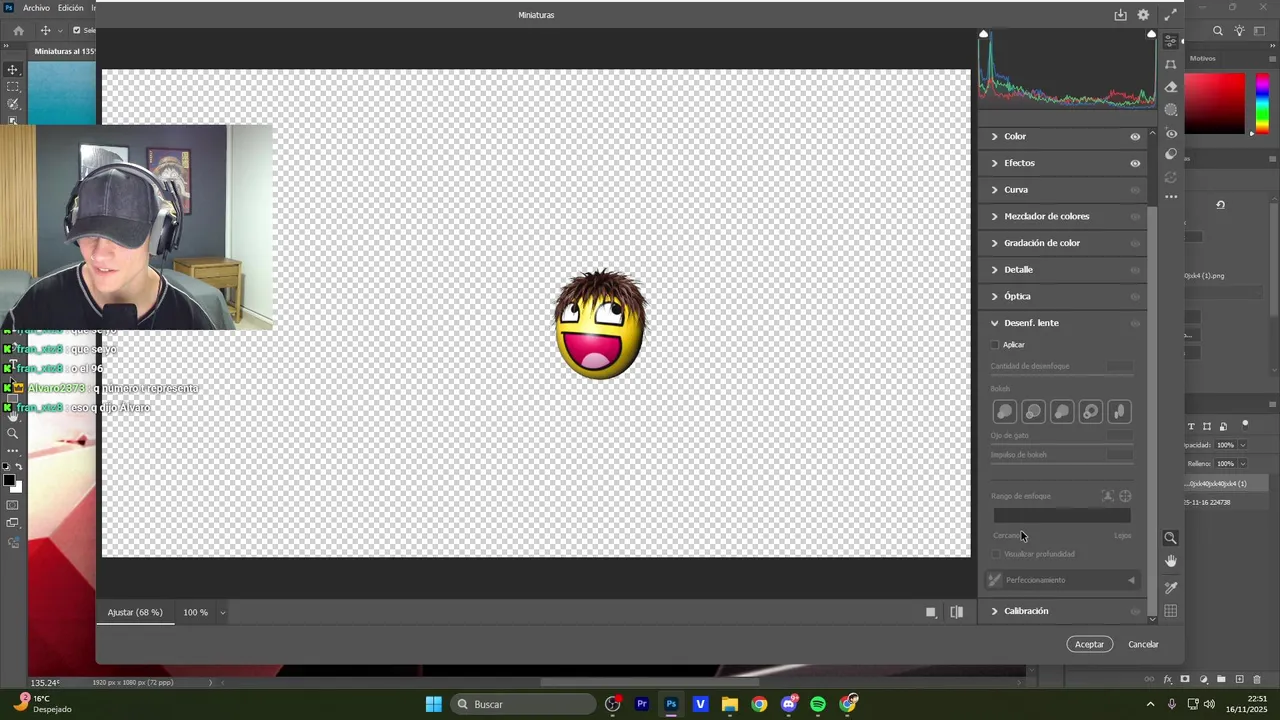Select Photoshop Rectangular Marquee tool
The width and height of the screenshot is (1280, 720).
[13, 87]
